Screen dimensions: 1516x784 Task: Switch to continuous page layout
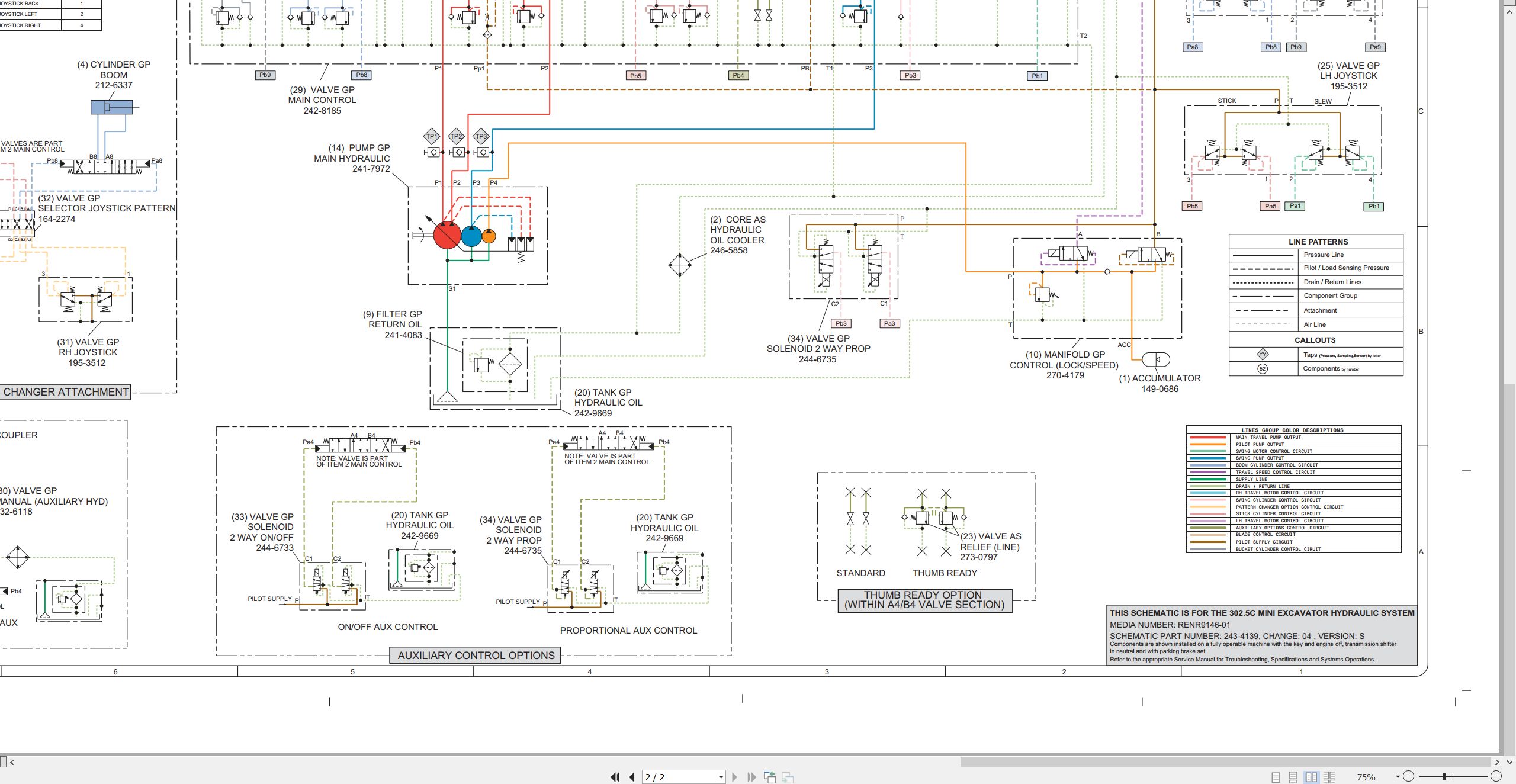coord(1293,777)
